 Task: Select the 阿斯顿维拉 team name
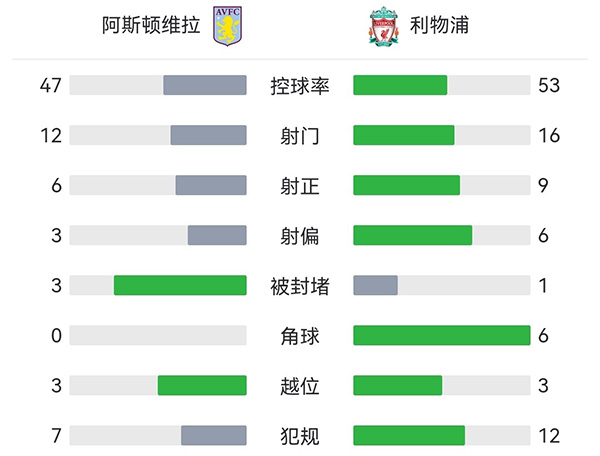(x=153, y=27)
